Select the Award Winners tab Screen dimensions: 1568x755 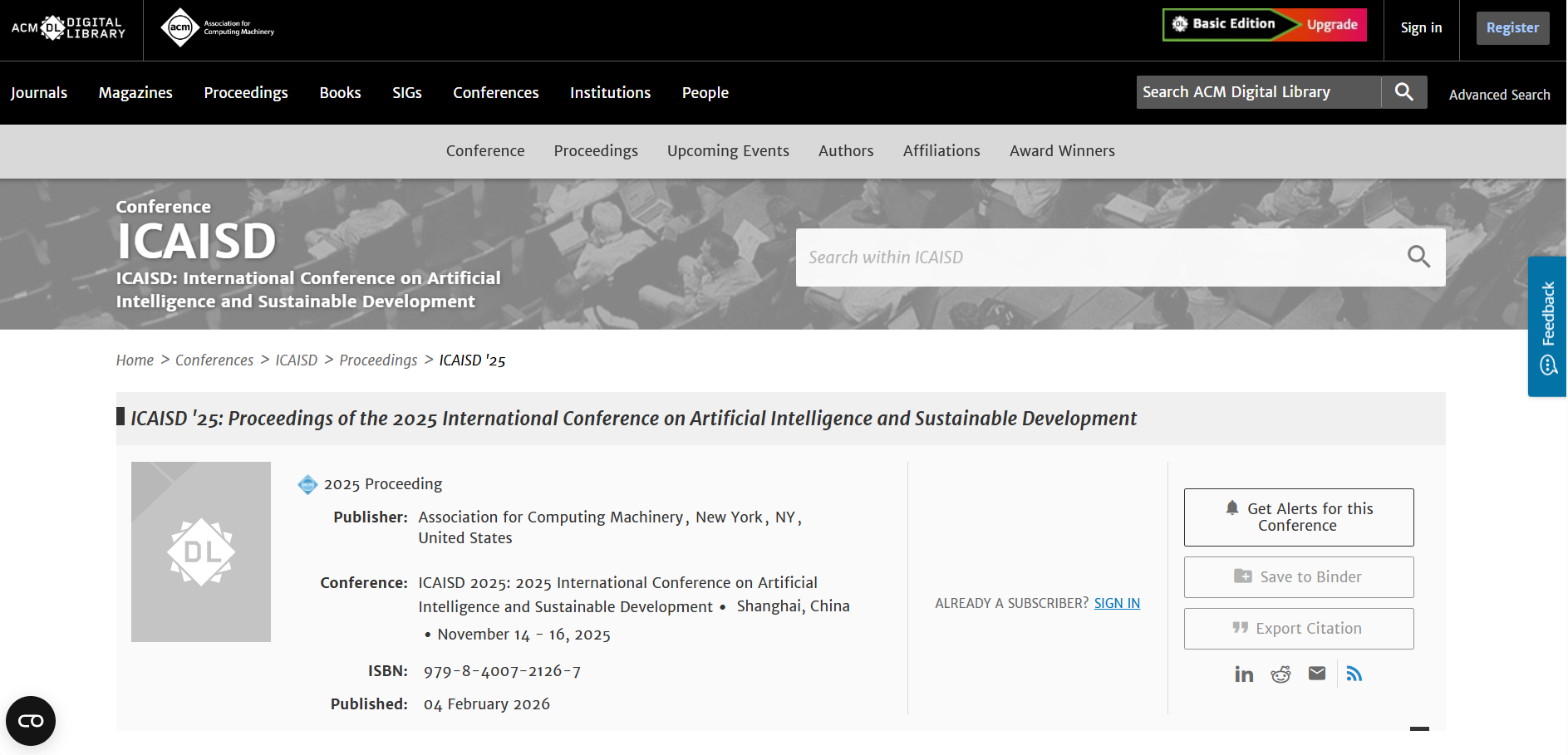click(x=1062, y=151)
